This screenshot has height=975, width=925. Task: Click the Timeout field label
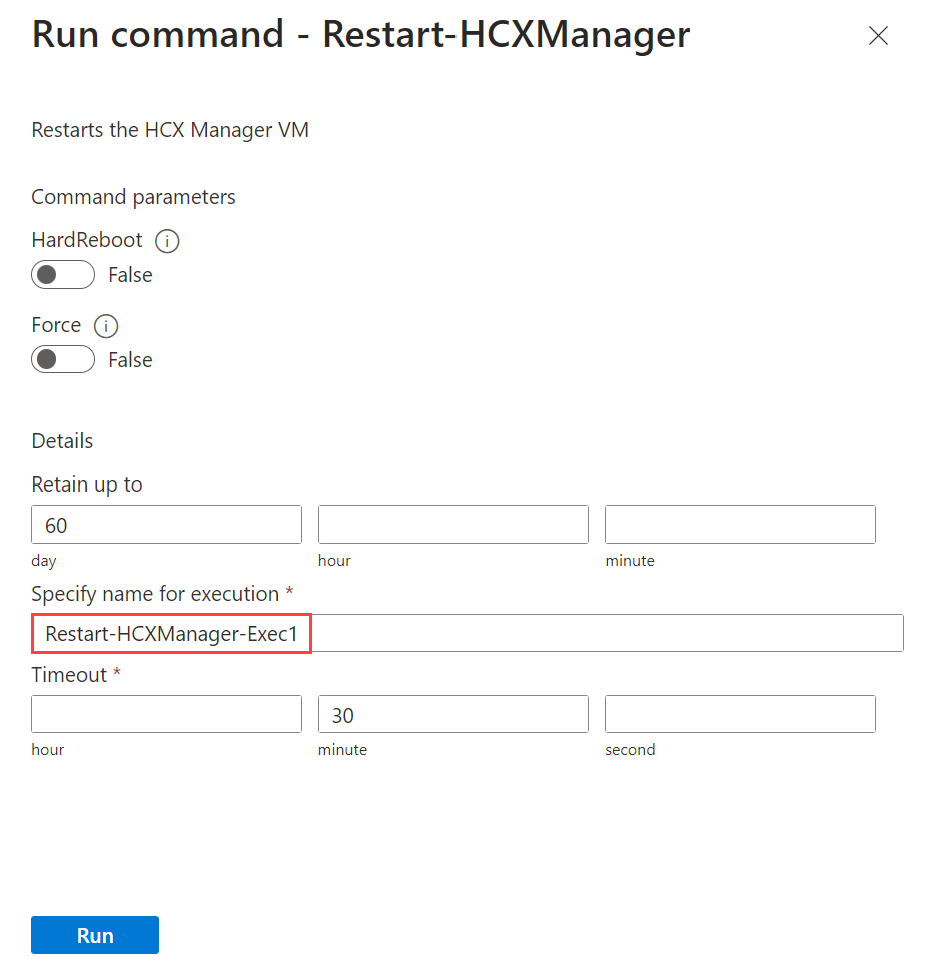[69, 675]
